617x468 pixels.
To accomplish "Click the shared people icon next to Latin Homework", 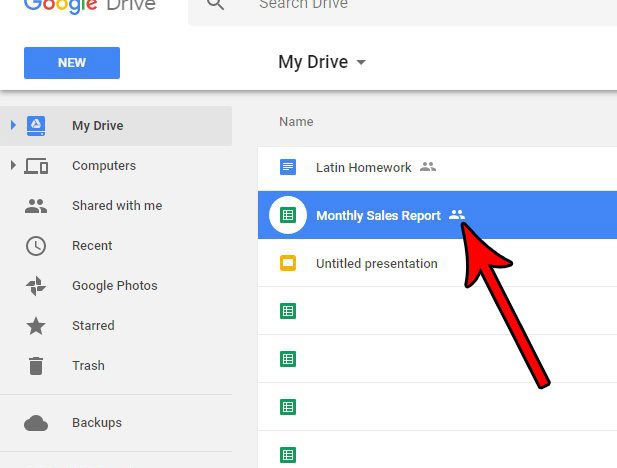I will tap(428, 167).
